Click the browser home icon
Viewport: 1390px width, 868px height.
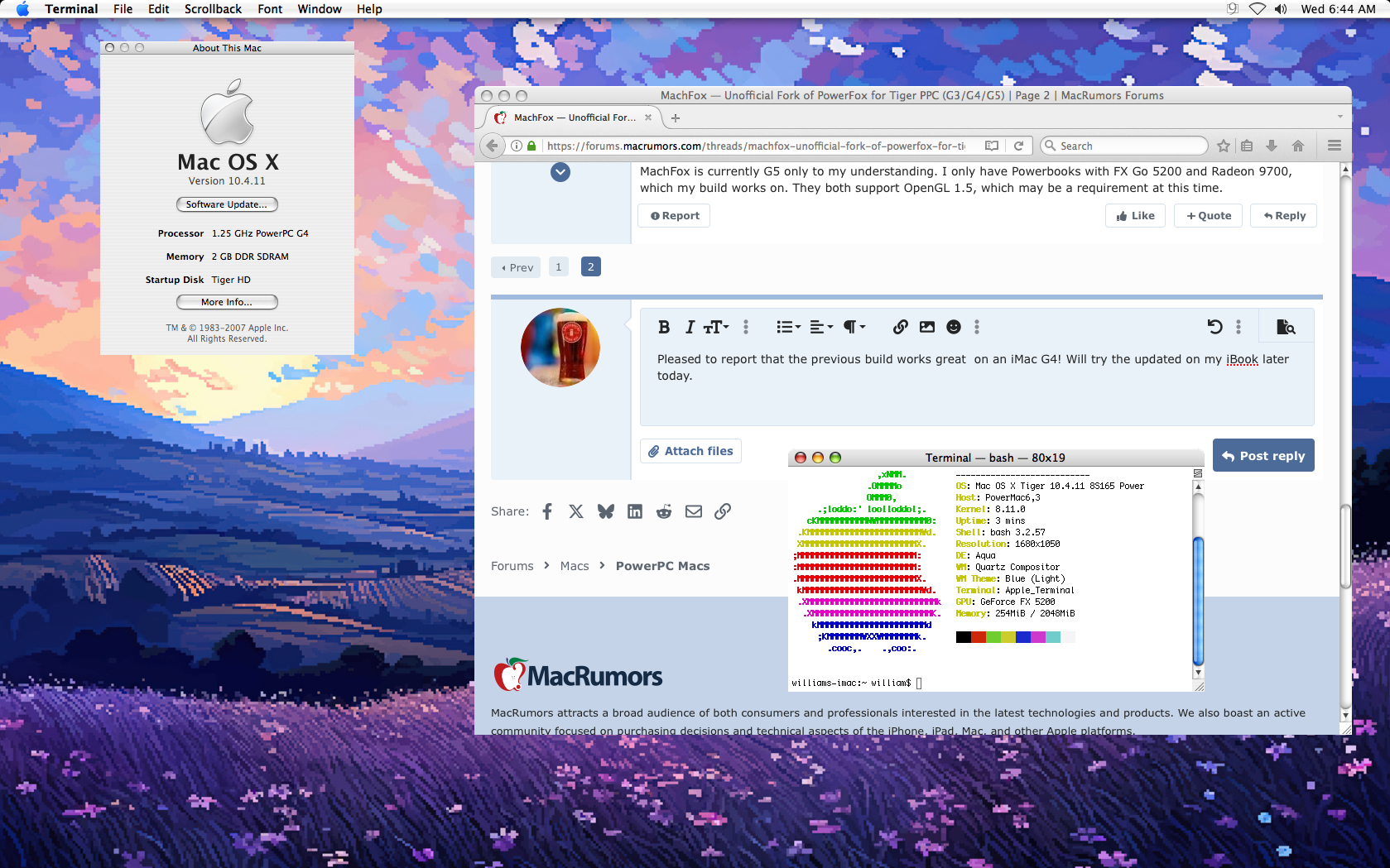1298,146
